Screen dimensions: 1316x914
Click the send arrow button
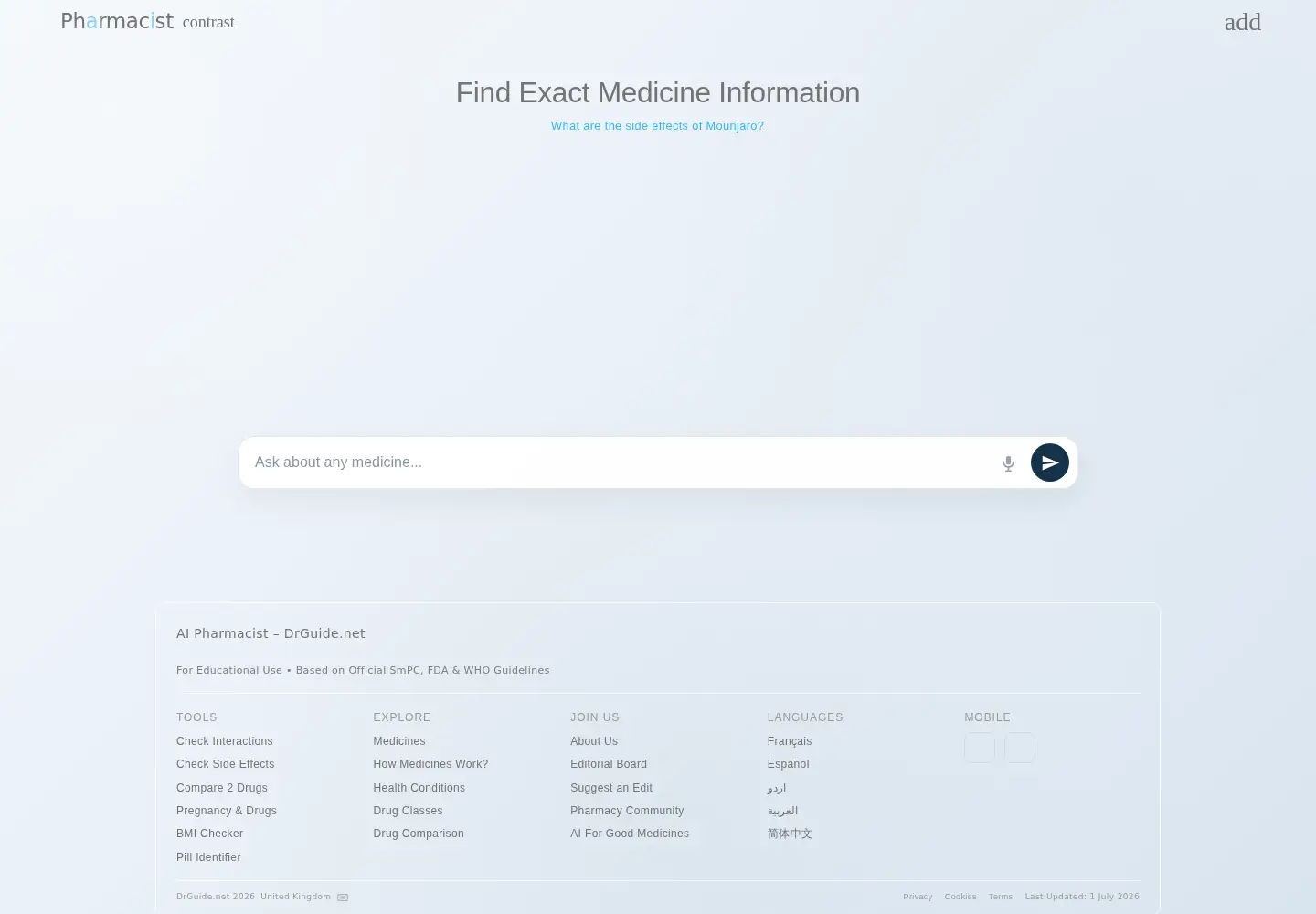(x=1050, y=462)
